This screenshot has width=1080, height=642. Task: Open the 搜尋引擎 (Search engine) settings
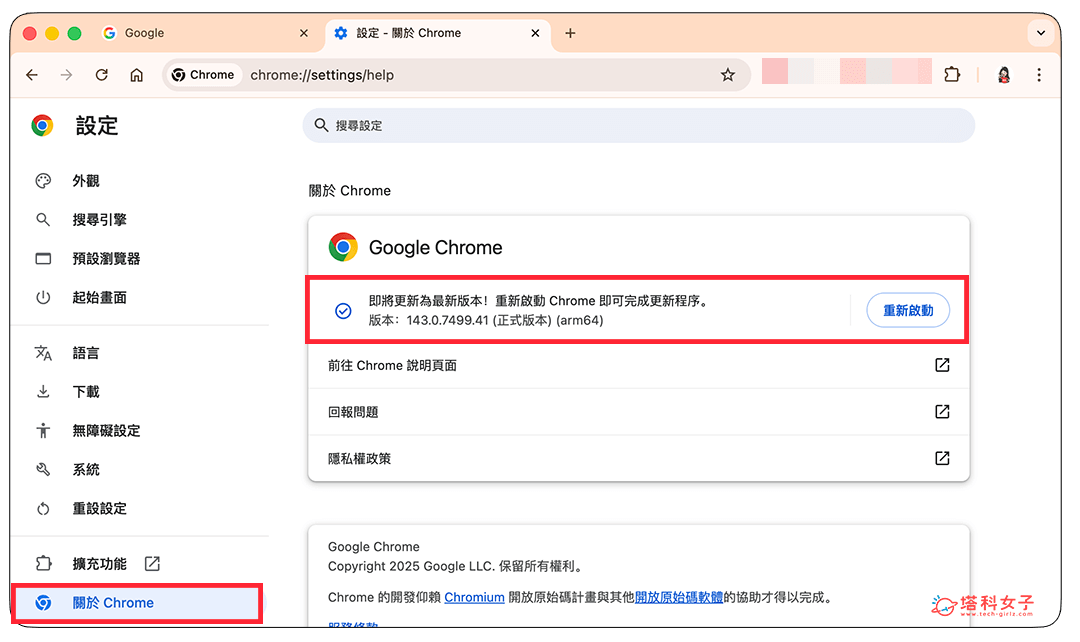[x=42, y=219]
